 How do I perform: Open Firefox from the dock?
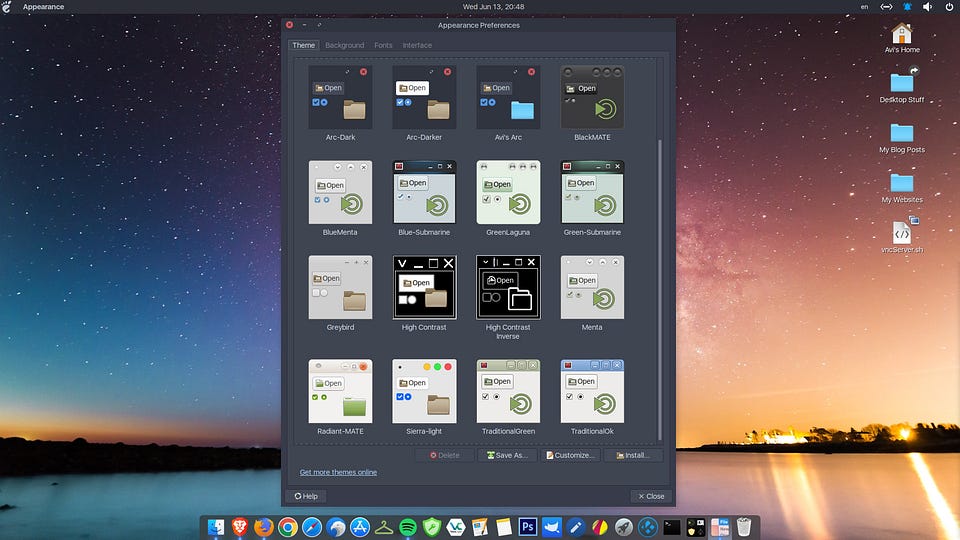(263, 526)
